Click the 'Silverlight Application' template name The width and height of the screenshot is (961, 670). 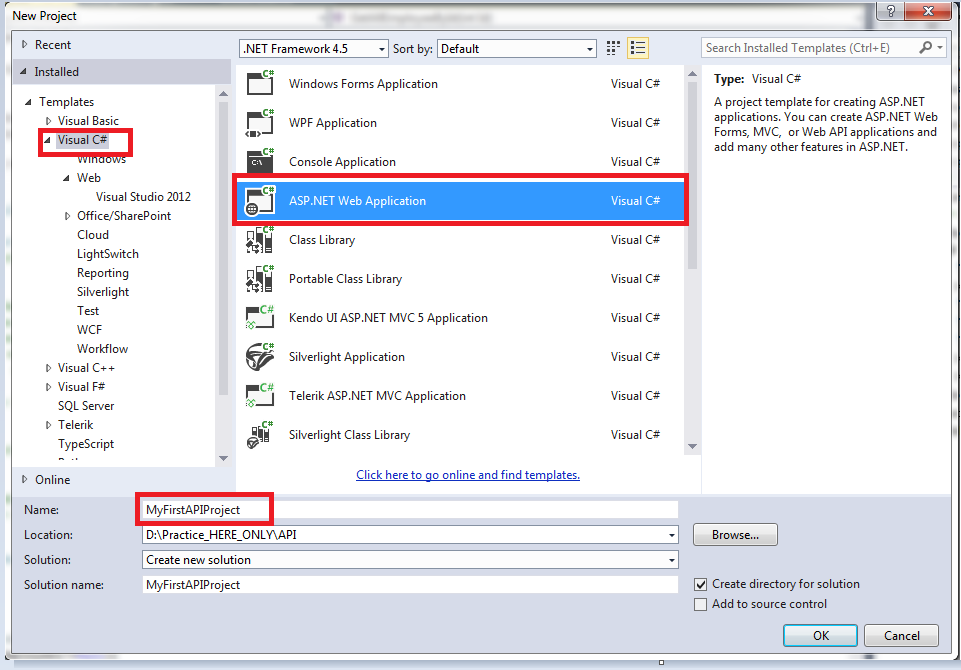[x=347, y=357]
